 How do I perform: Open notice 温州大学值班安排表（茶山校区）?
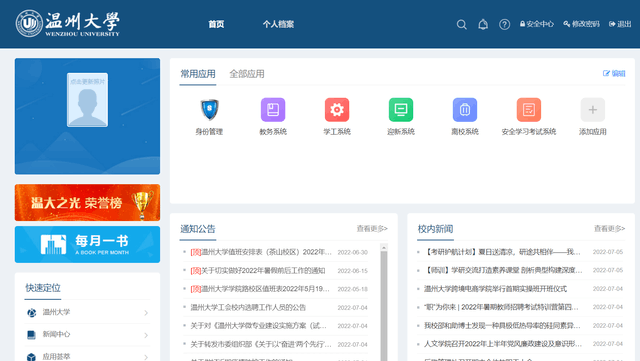coord(261,252)
